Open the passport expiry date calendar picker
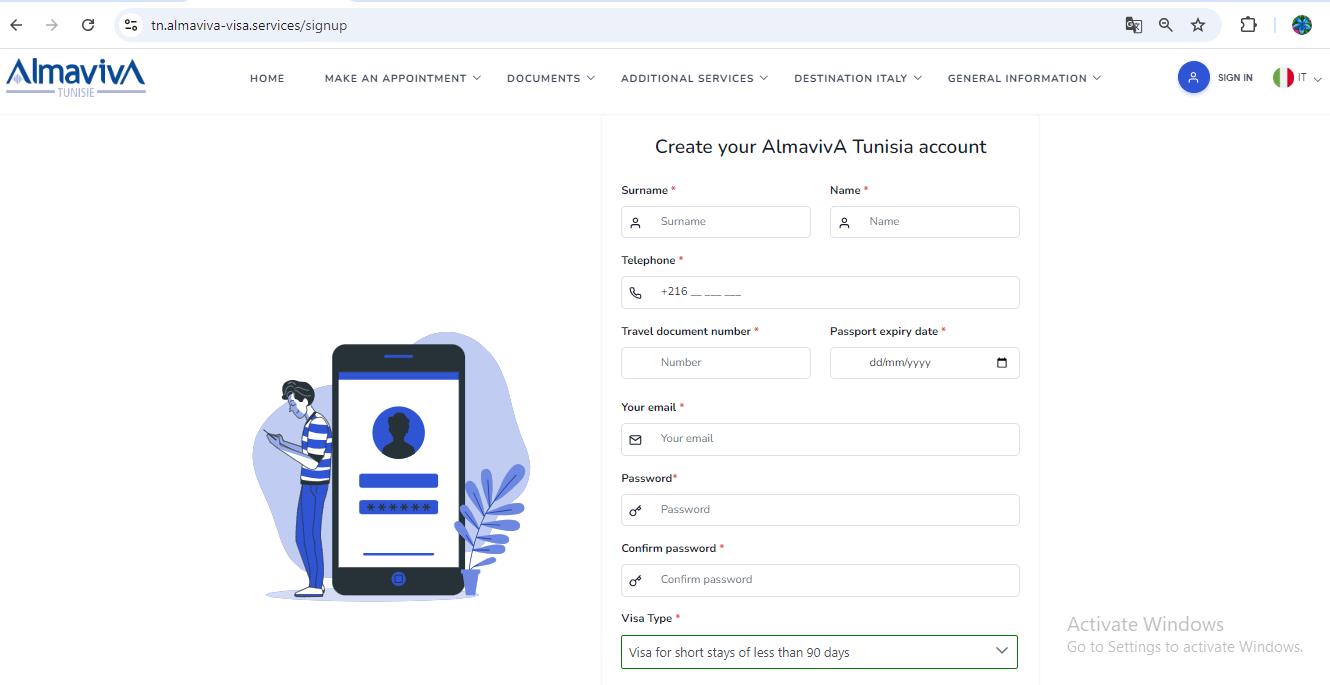Viewport: 1330px width, 685px height. tap(1002, 363)
